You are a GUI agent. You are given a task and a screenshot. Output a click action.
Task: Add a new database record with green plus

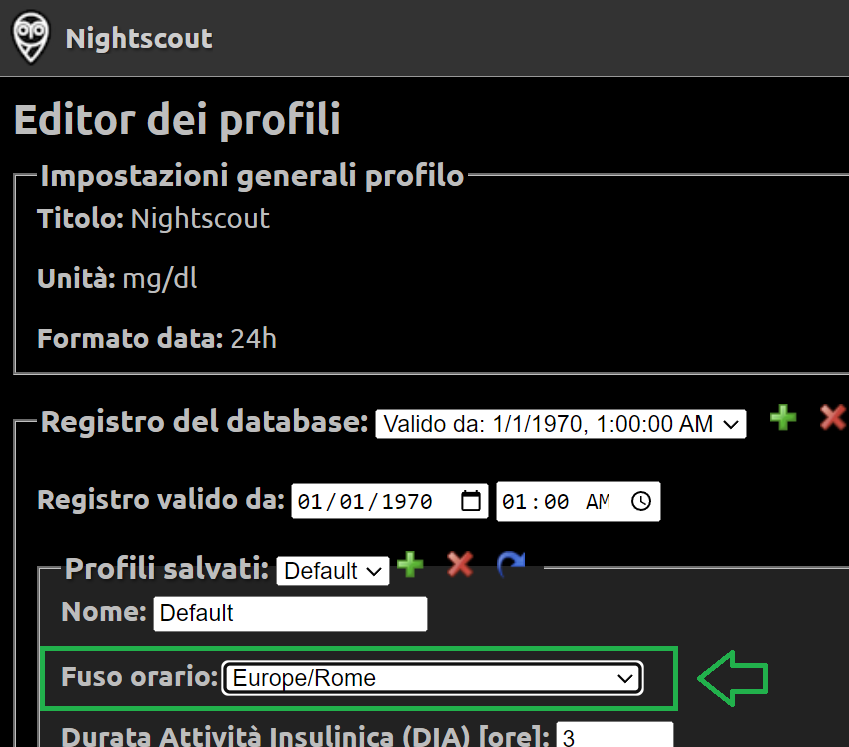tap(783, 417)
